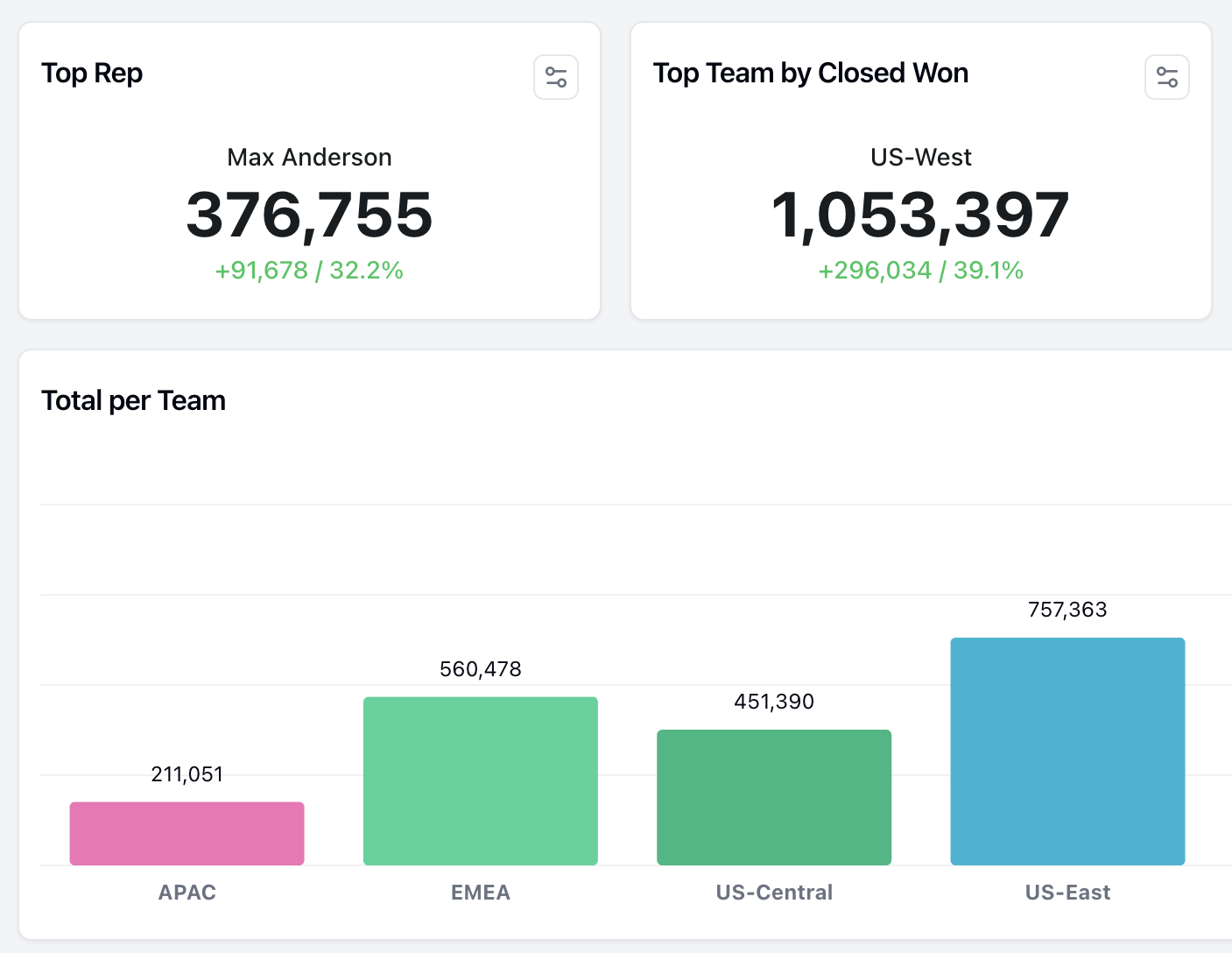Select the green EMEA bar
This screenshot has height=953, width=1232.
480,780
